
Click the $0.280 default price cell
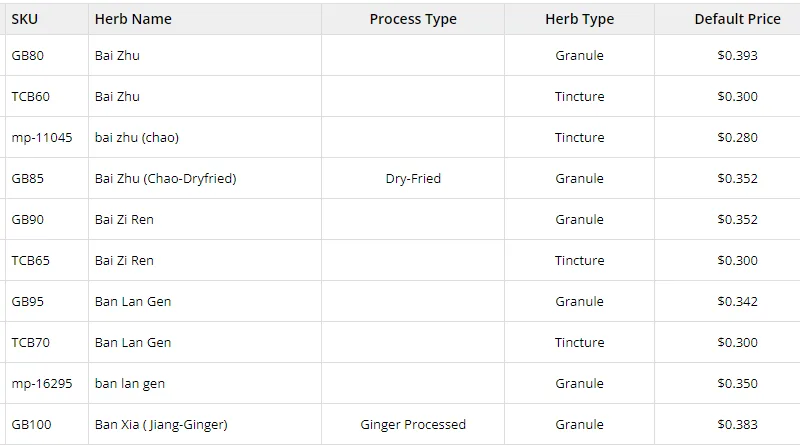tap(737, 138)
